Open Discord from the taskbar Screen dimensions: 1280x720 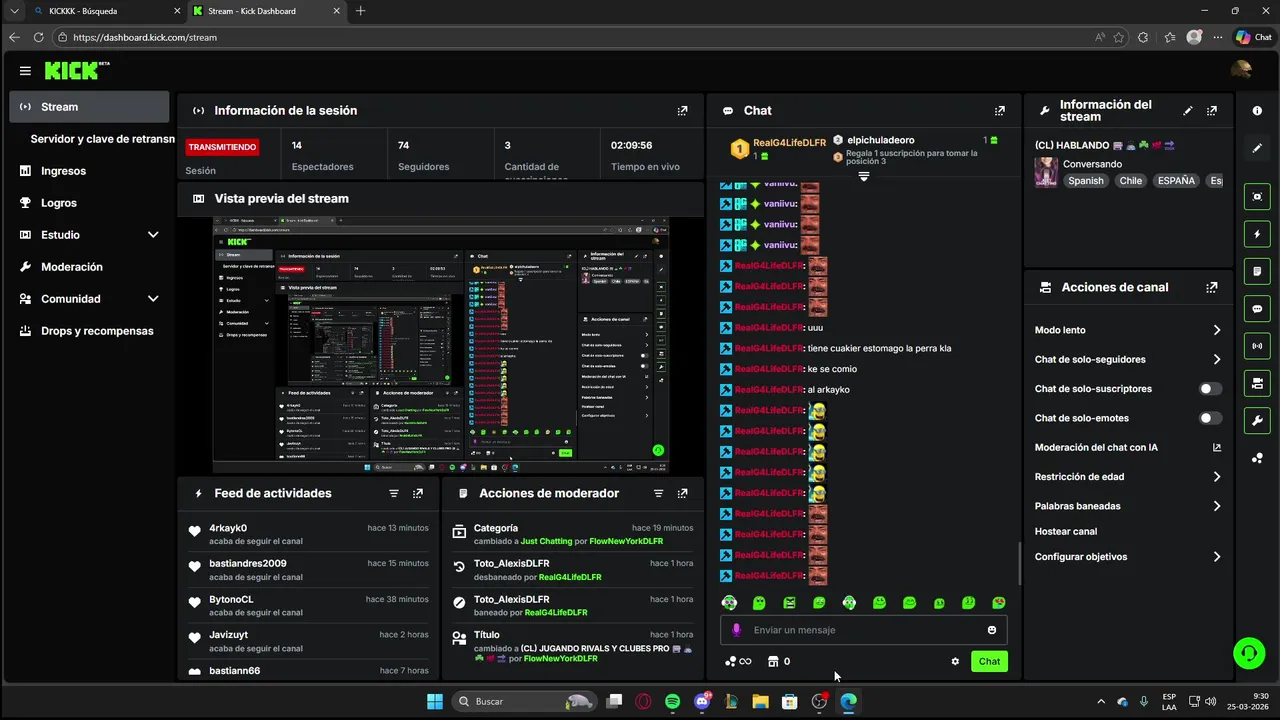click(702, 702)
